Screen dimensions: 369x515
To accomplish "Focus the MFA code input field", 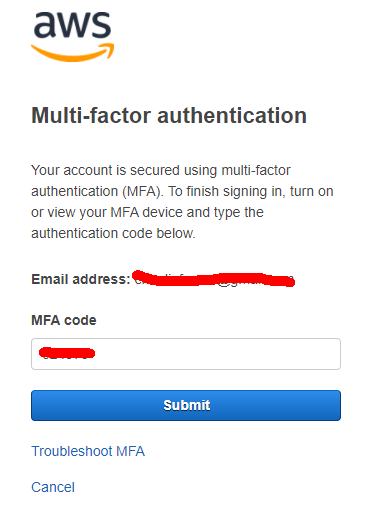I will 186,354.
